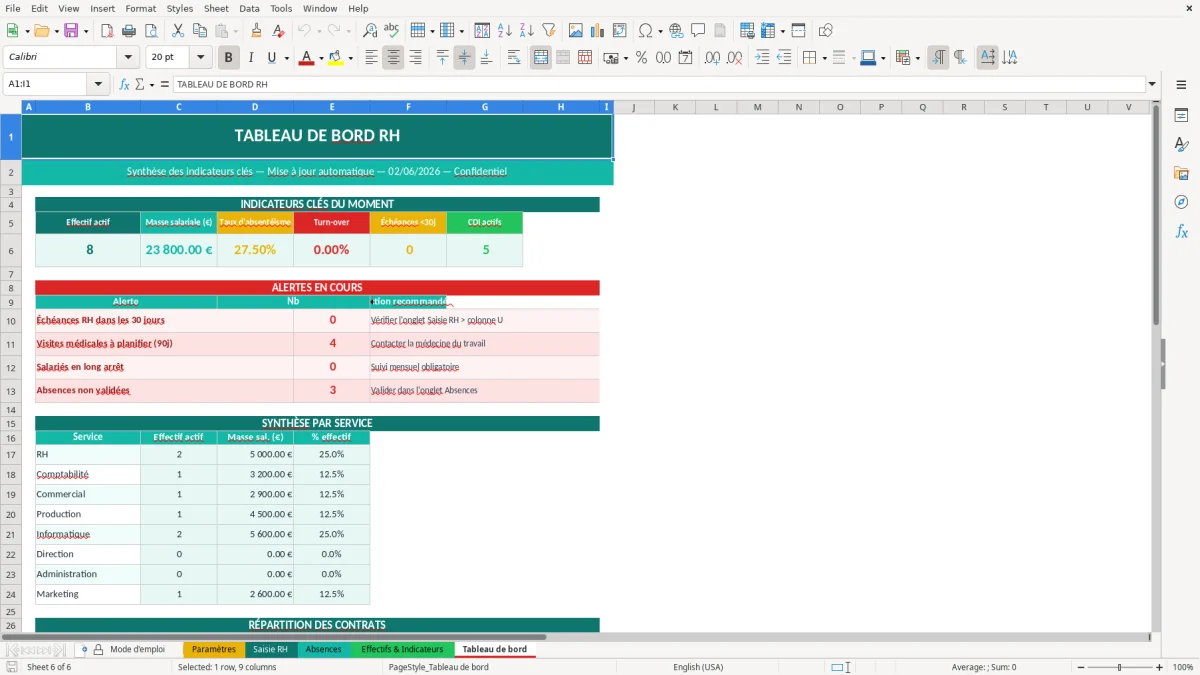Image resolution: width=1200 pixels, height=675 pixels.
Task: Open Conditional Formatting dropdown arrow
Action: 917,58
